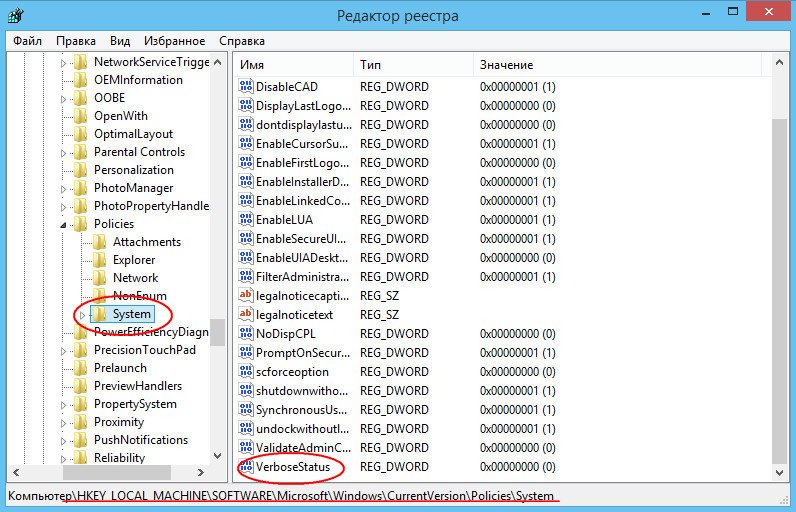Click the tree horizontal scrollbar thumb

coord(117,472)
